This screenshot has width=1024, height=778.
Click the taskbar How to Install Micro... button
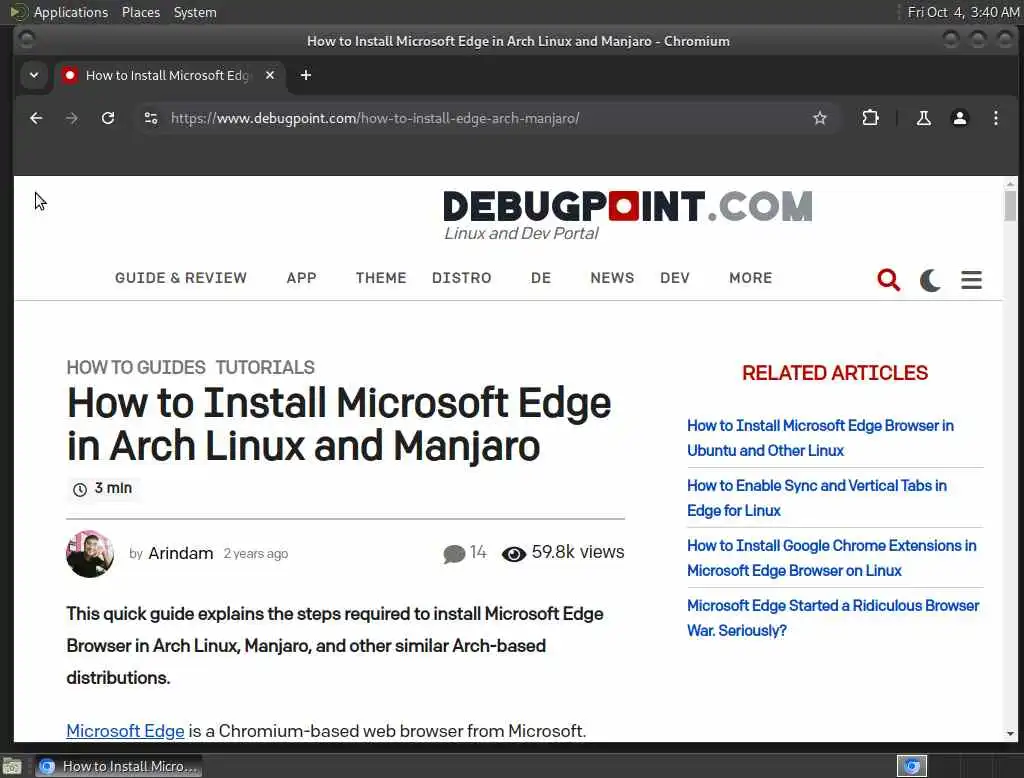pos(118,766)
